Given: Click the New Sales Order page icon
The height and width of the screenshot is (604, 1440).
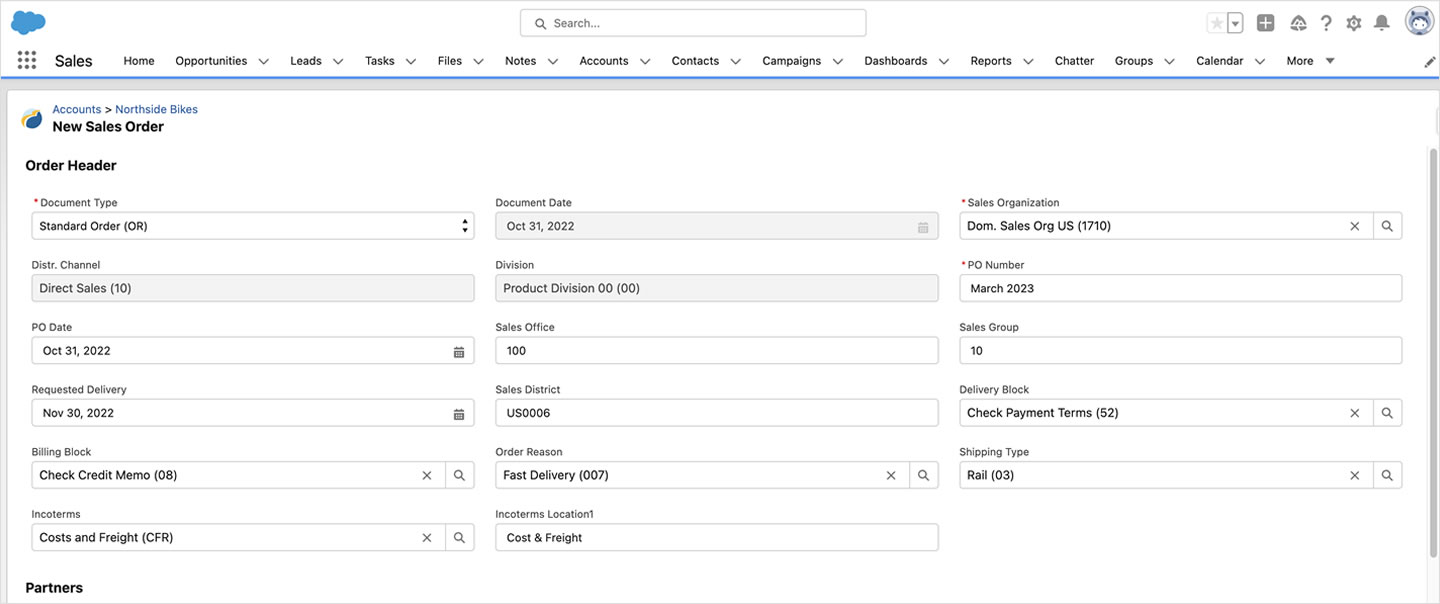Looking at the screenshot, I should coord(32,118).
